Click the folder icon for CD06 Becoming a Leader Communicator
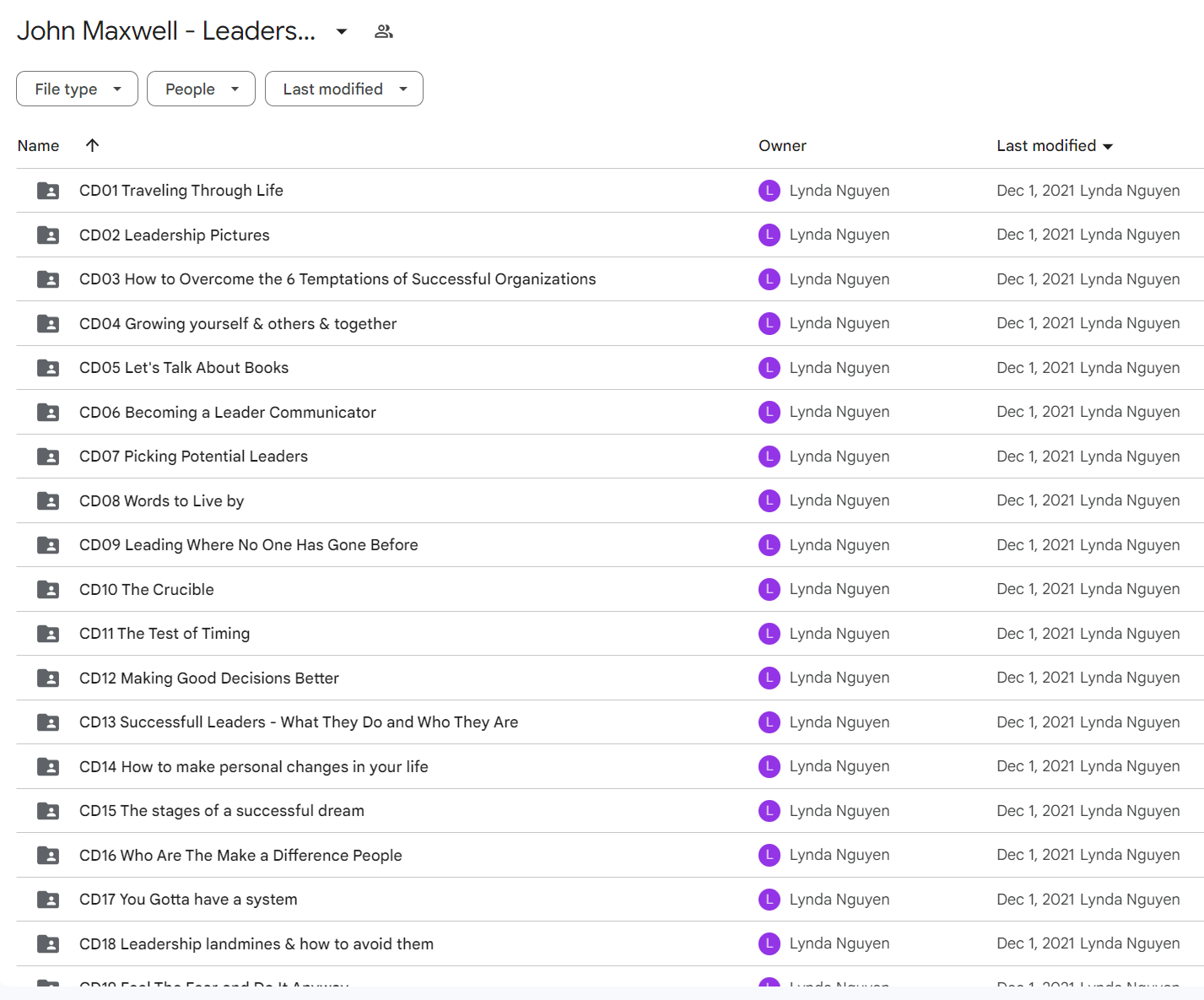Screen dimensions: 1204x1000 [48, 412]
